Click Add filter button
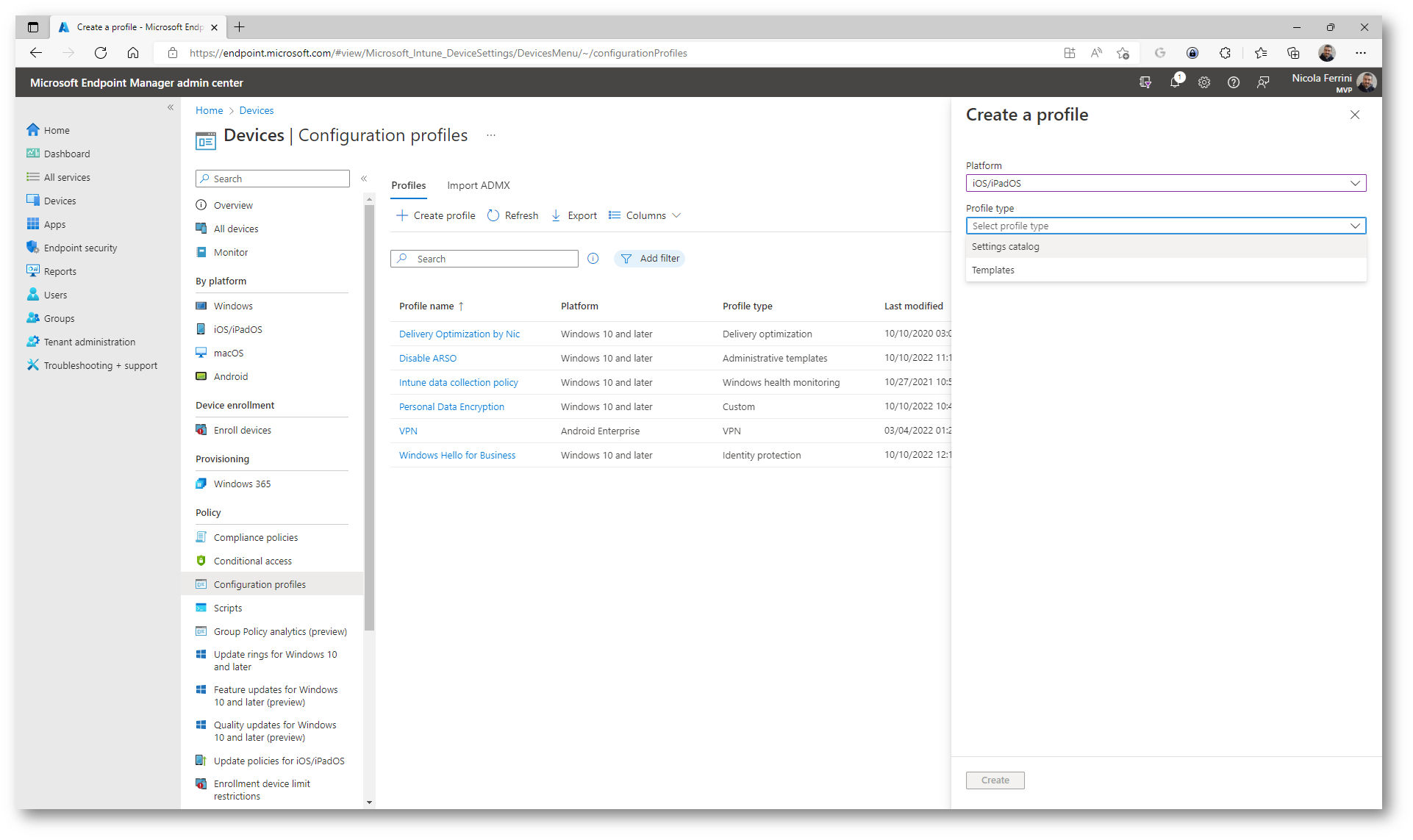Image resolution: width=1413 pixels, height=840 pixels. point(650,259)
